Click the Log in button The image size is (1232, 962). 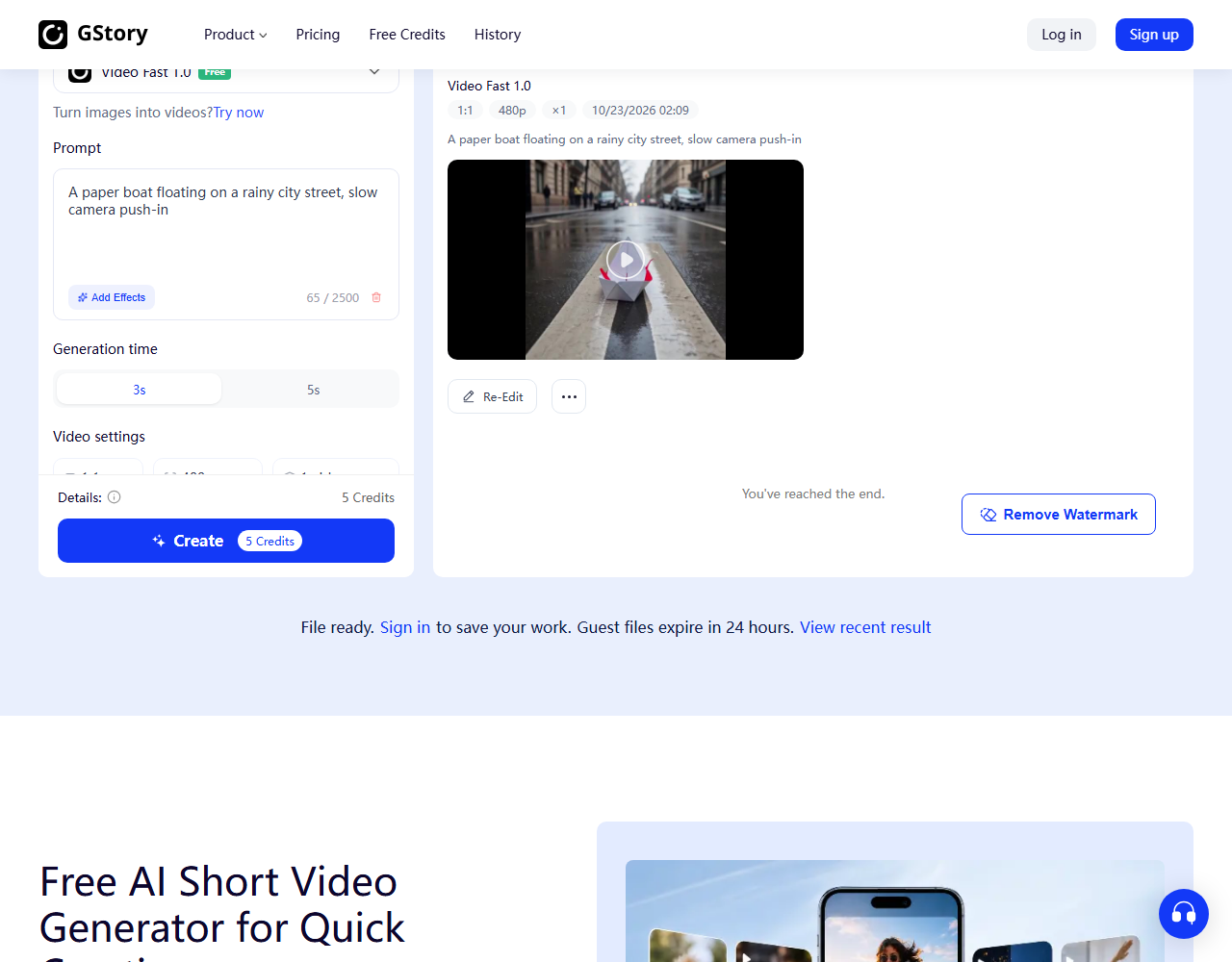point(1062,35)
